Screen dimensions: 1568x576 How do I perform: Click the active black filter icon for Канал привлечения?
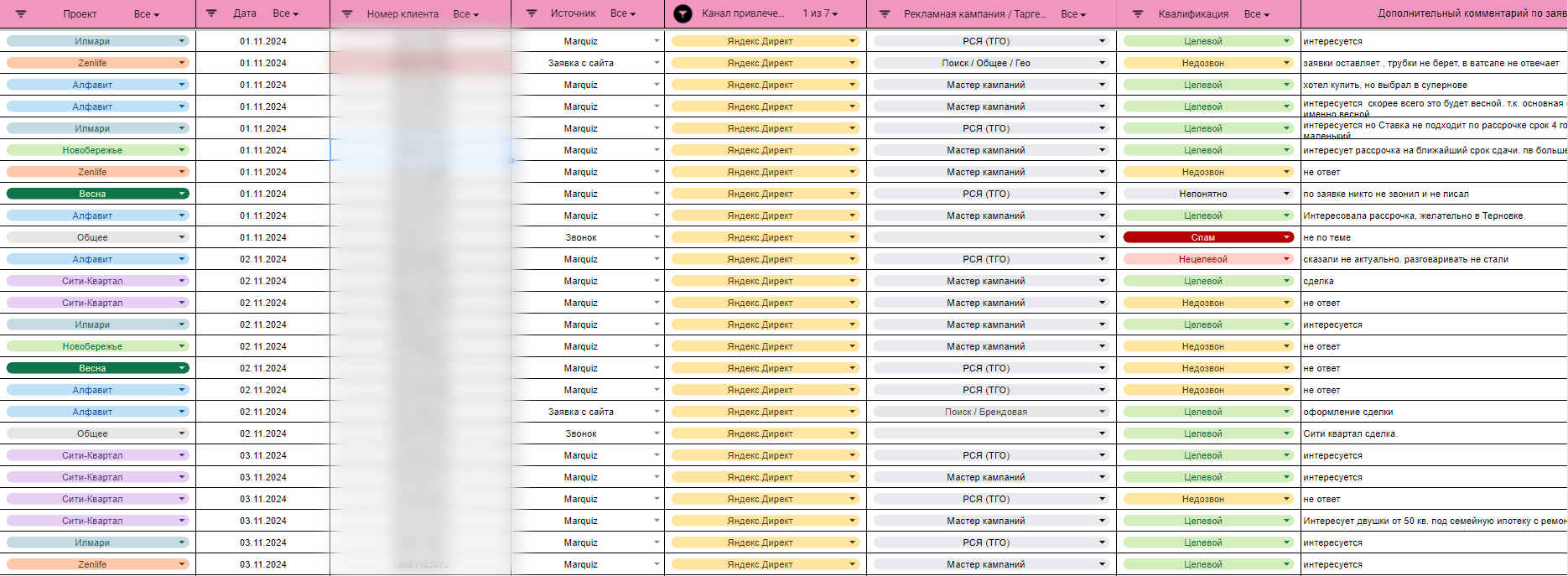(683, 14)
